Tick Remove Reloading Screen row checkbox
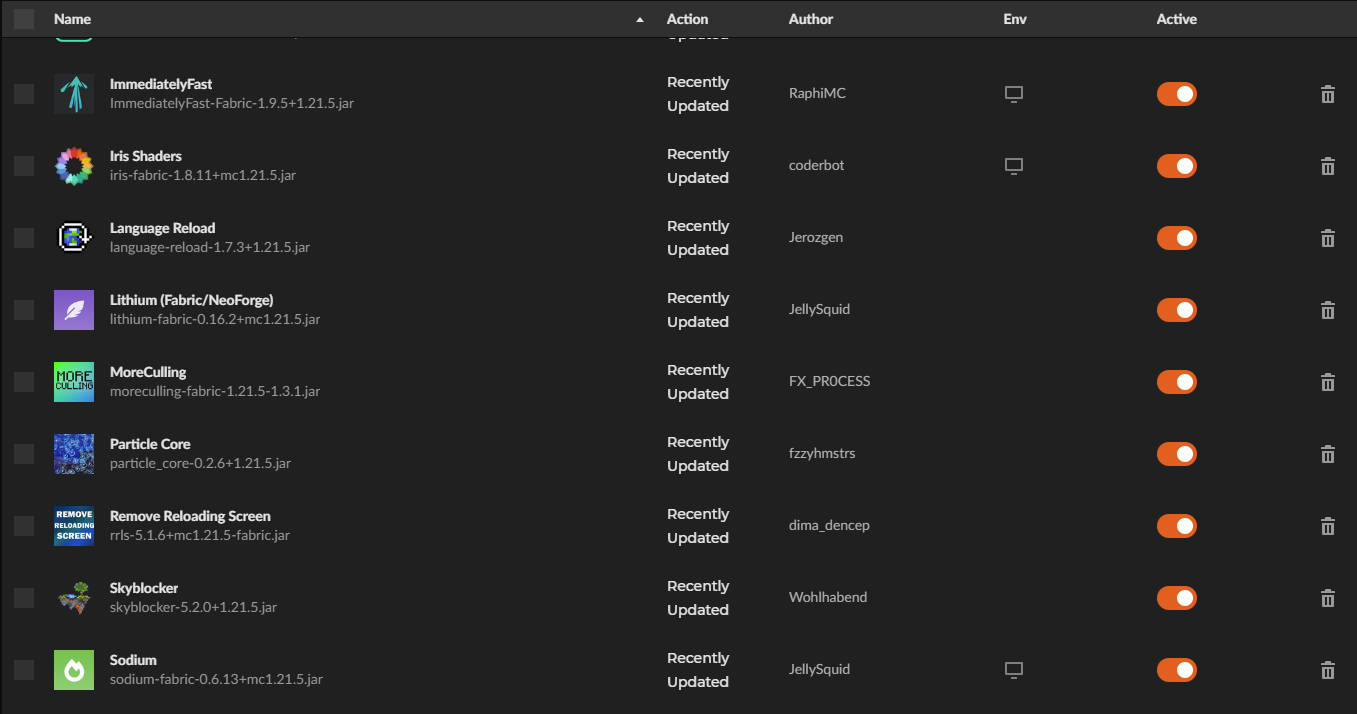This screenshot has height=714, width=1357. [24, 526]
